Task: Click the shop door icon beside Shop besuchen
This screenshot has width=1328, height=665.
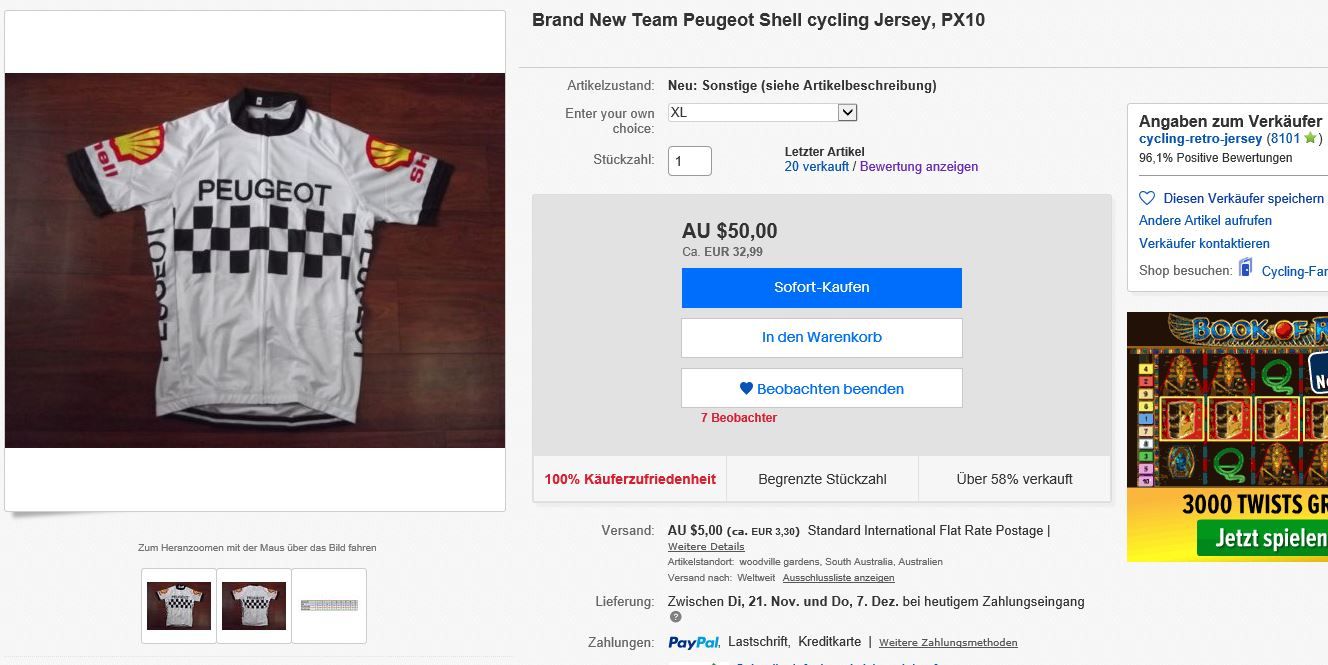Action: [x=1246, y=268]
